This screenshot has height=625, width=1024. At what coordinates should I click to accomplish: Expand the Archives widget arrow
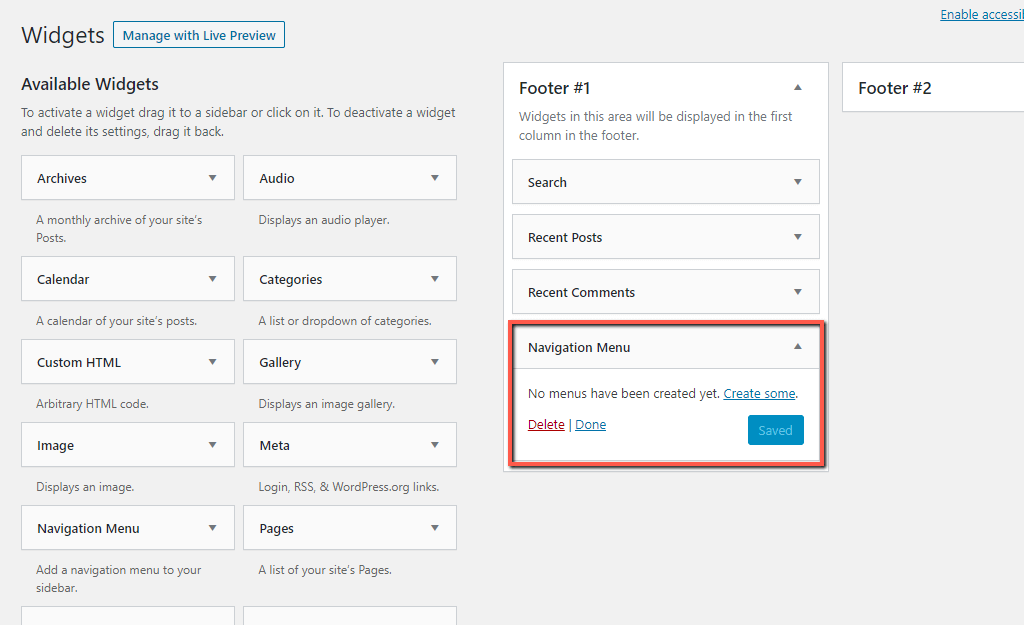point(212,178)
